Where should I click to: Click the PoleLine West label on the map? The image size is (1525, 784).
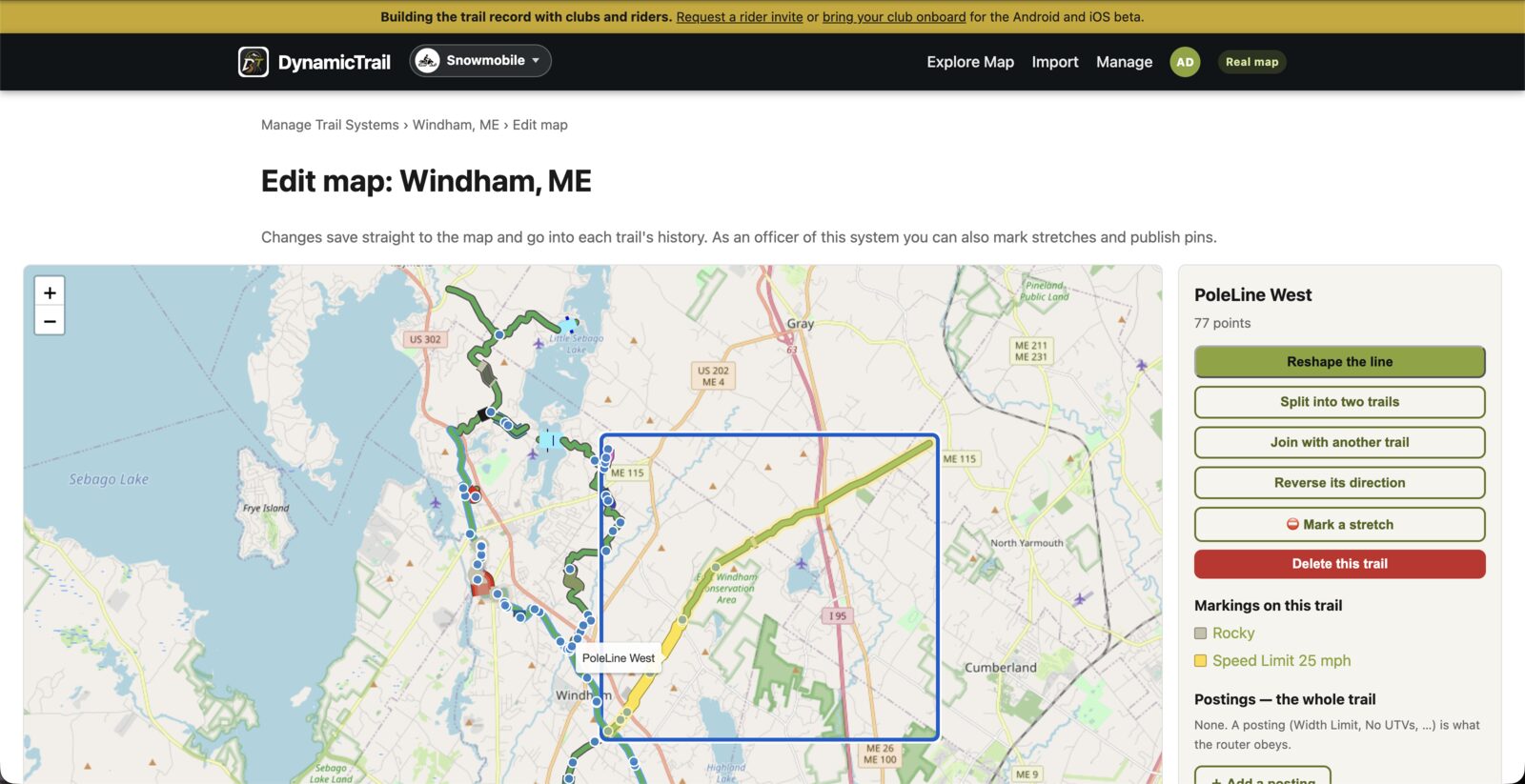point(619,658)
